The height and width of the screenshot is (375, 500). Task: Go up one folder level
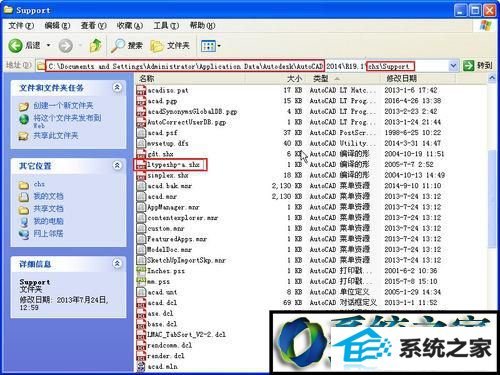(96, 45)
